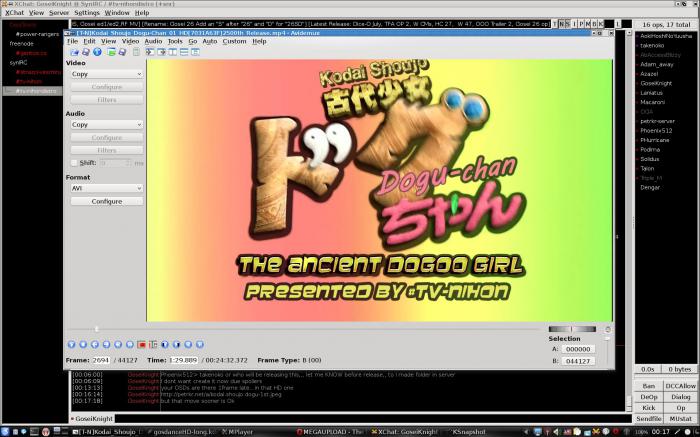Screen dimensions: 700x437
Task: Toggle XChat channel mode M button
Action: pos(588,24)
